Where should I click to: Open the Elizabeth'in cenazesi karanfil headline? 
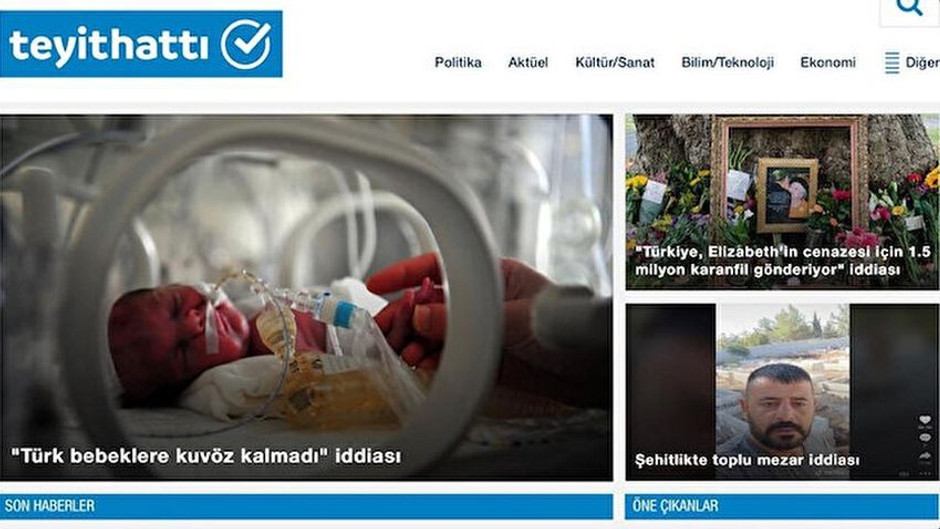coord(782,261)
